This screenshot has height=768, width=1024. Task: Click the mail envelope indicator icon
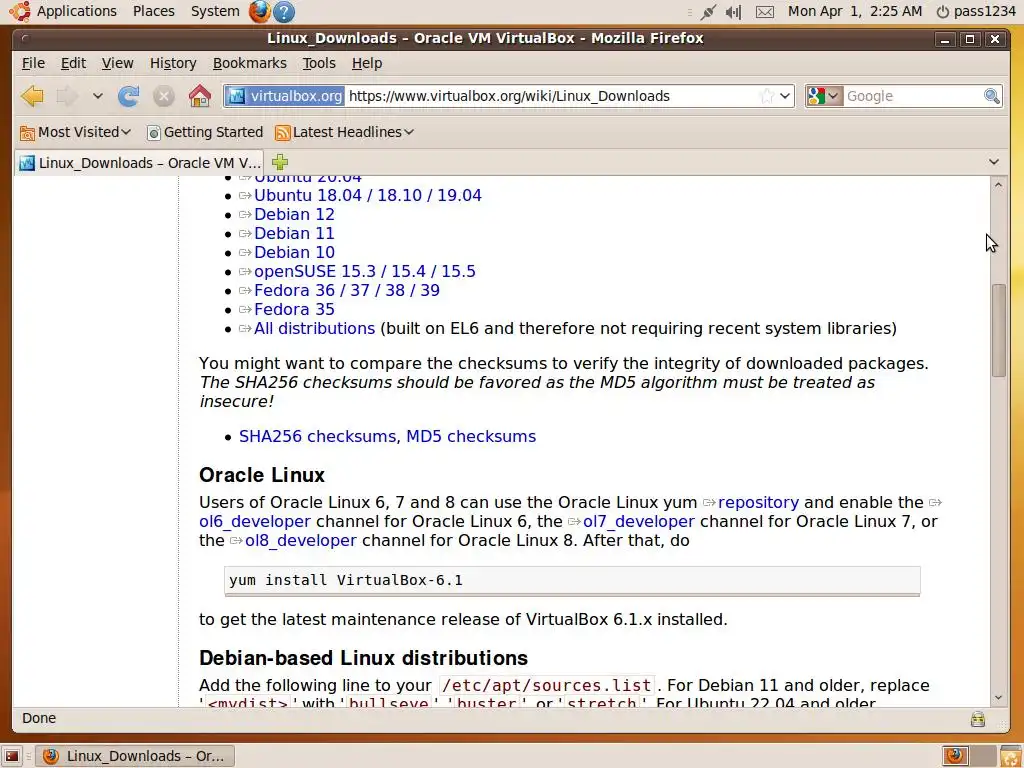tap(765, 12)
